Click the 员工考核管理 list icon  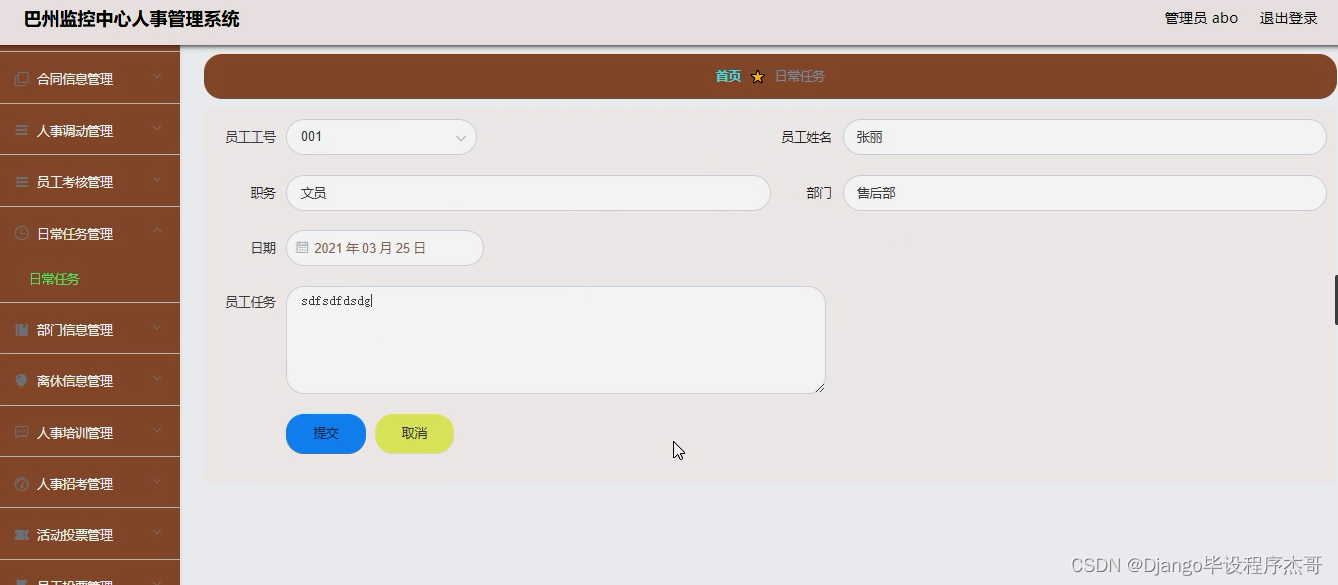(22, 182)
